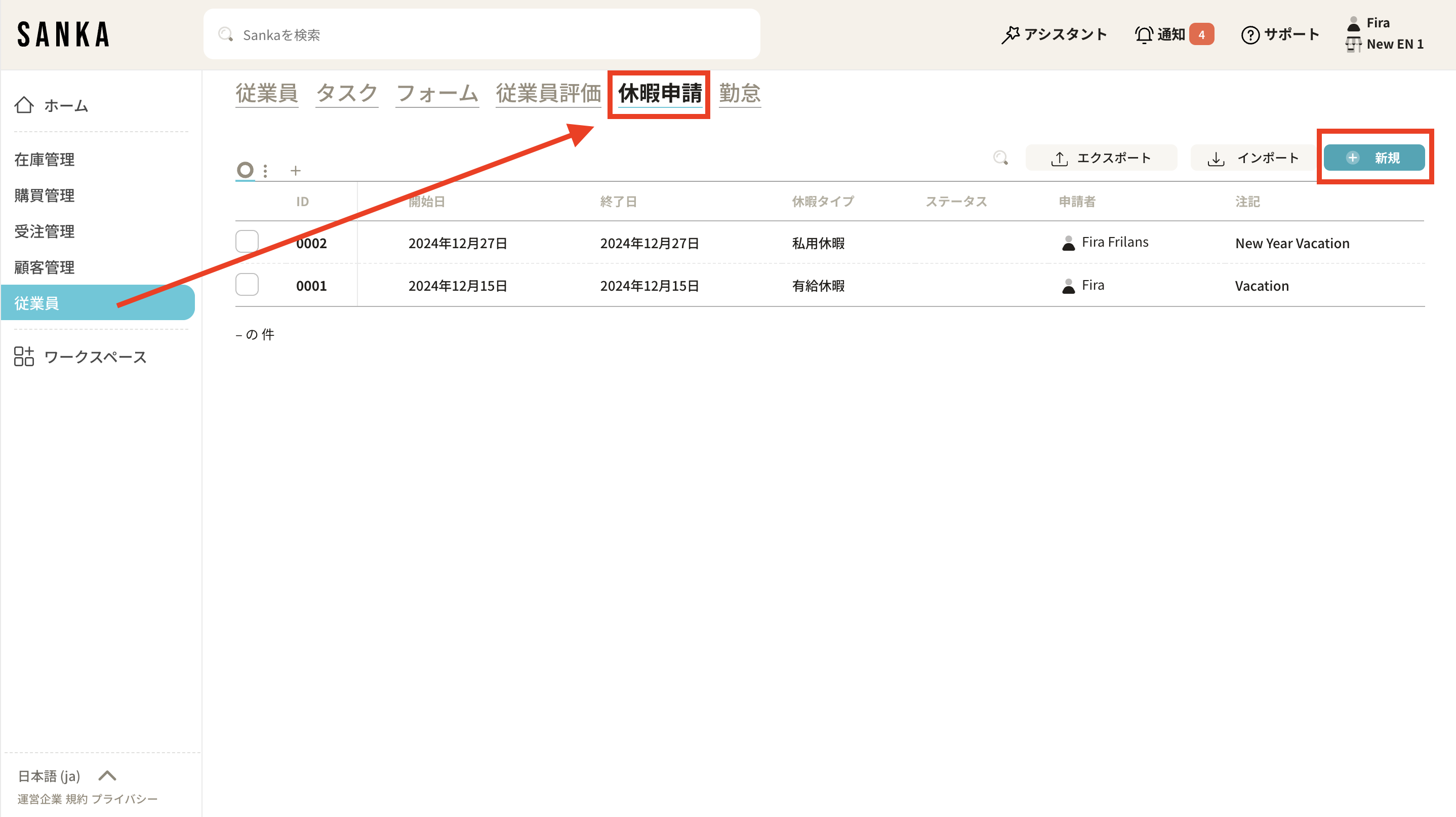Switch to the 勤怠 tab

[739, 93]
